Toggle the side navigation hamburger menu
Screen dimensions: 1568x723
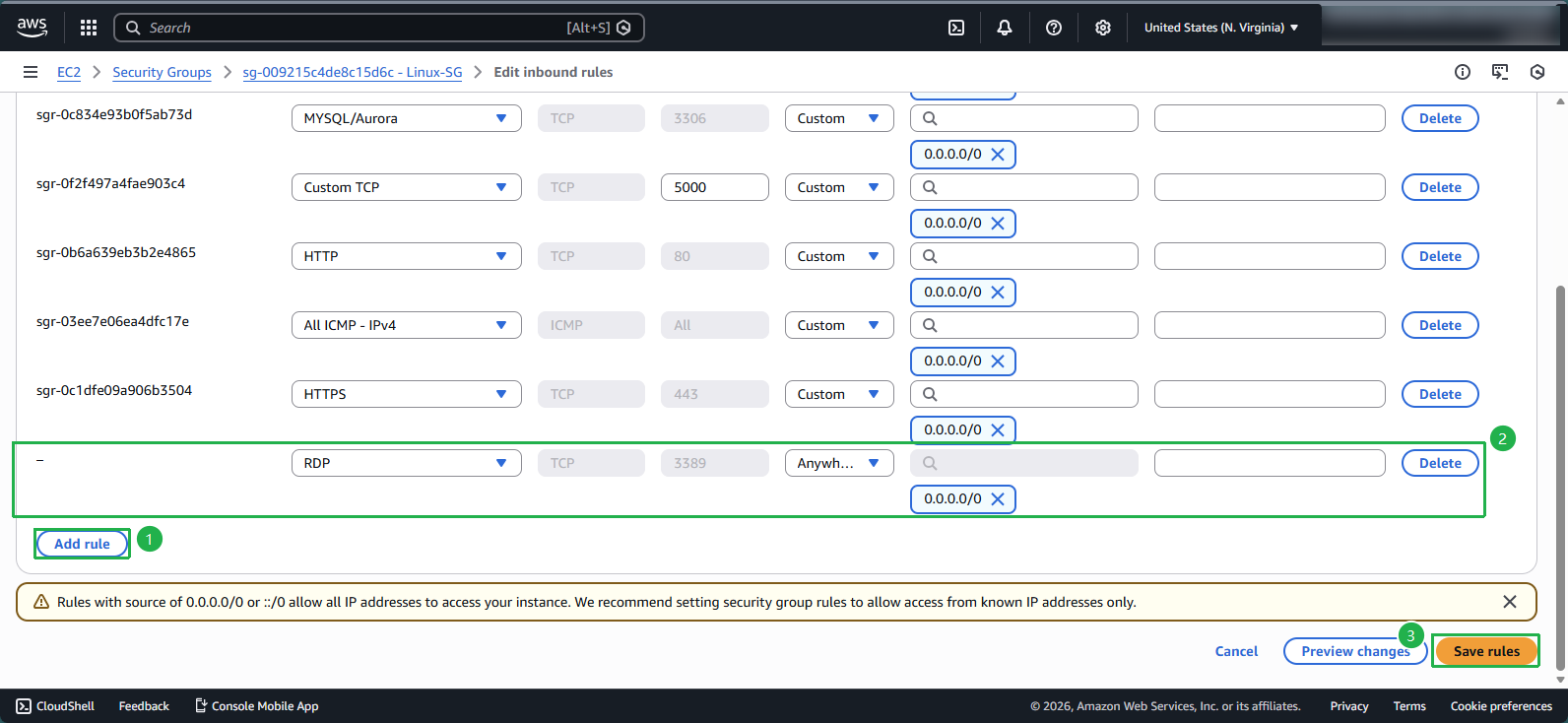click(31, 72)
